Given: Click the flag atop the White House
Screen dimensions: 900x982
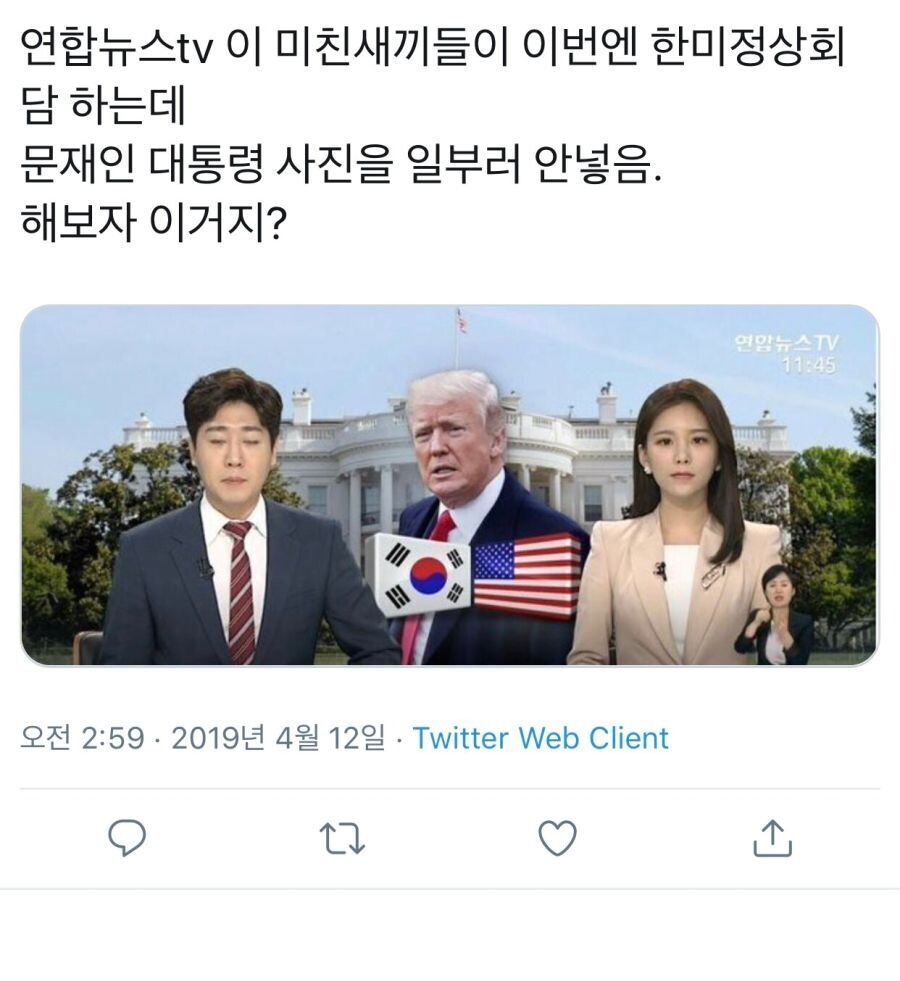Looking at the screenshot, I should [461, 321].
